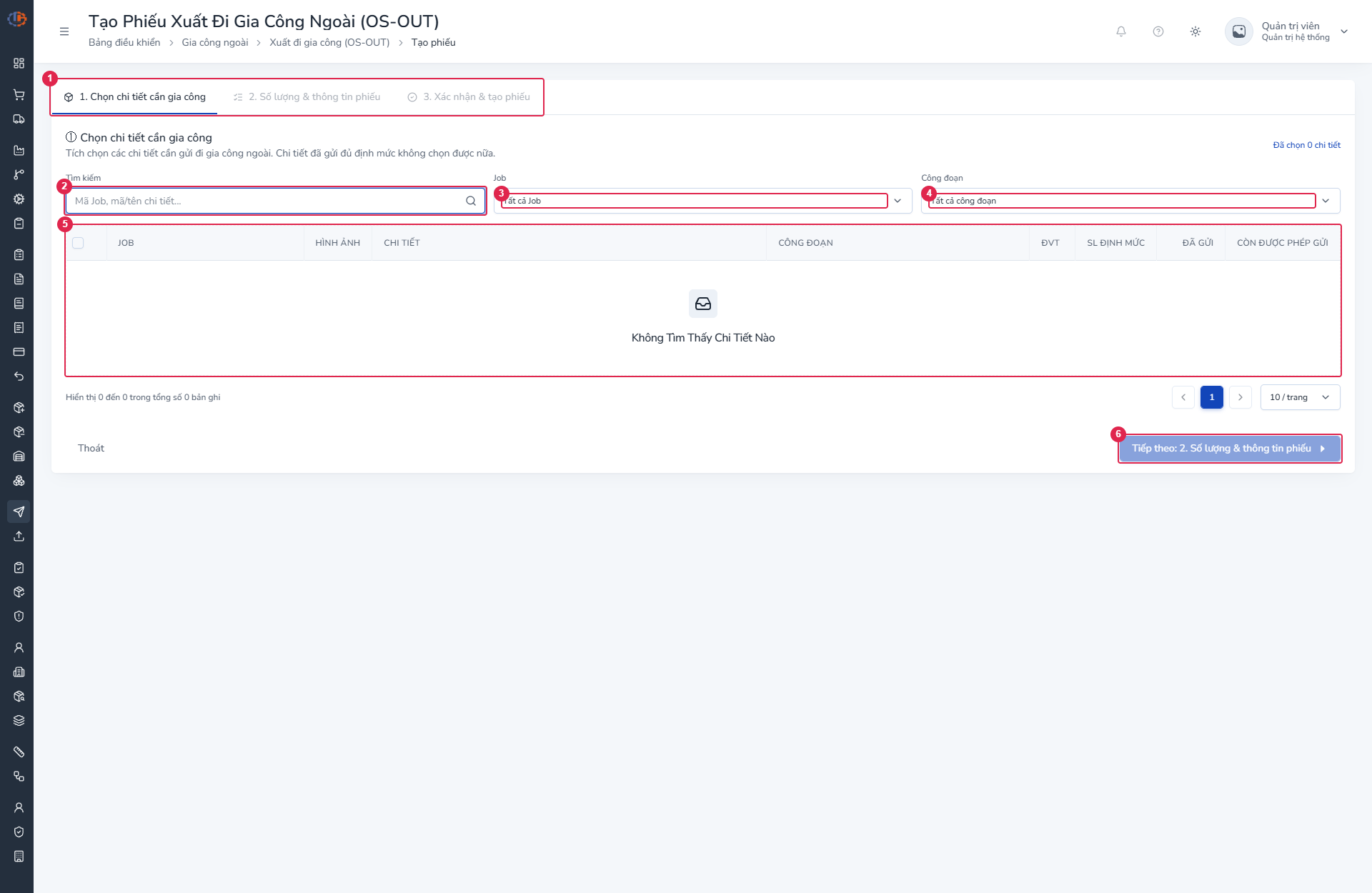The width and height of the screenshot is (1372, 893).
Task: Click the paper plane sidebar icon
Action: tap(19, 512)
